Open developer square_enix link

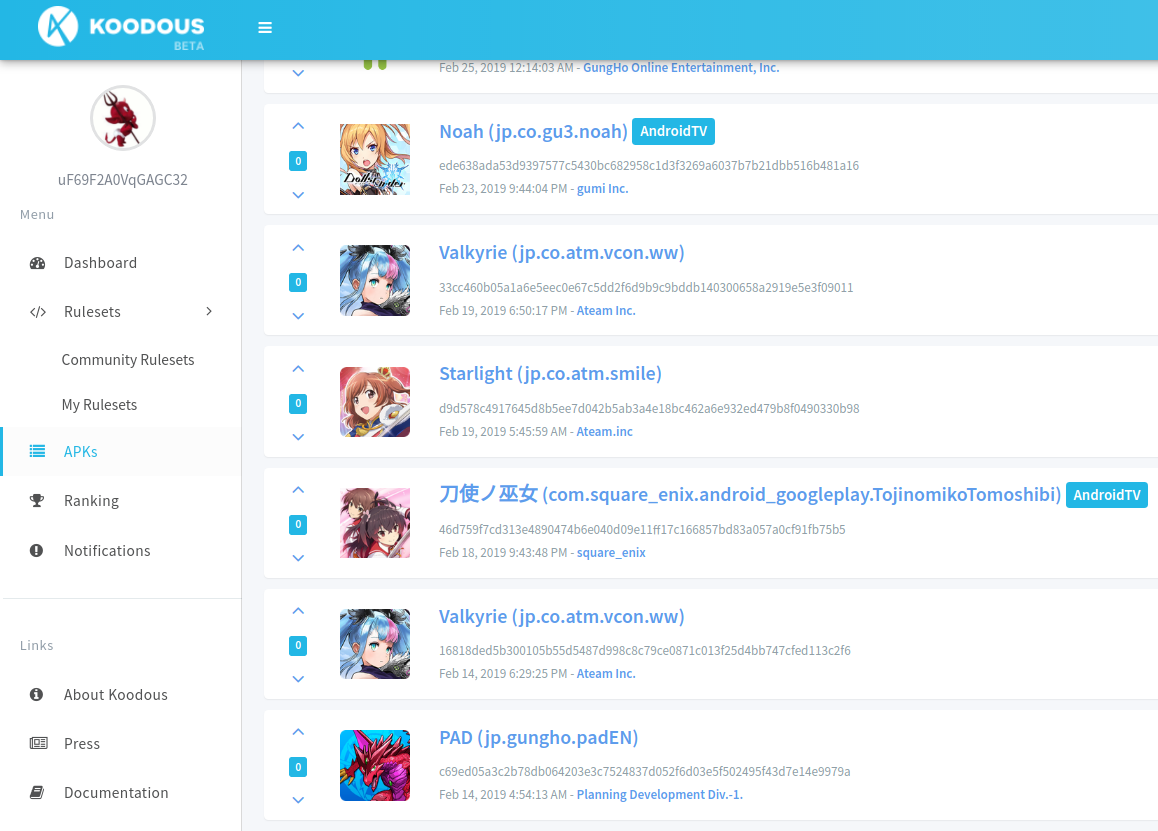tap(611, 553)
